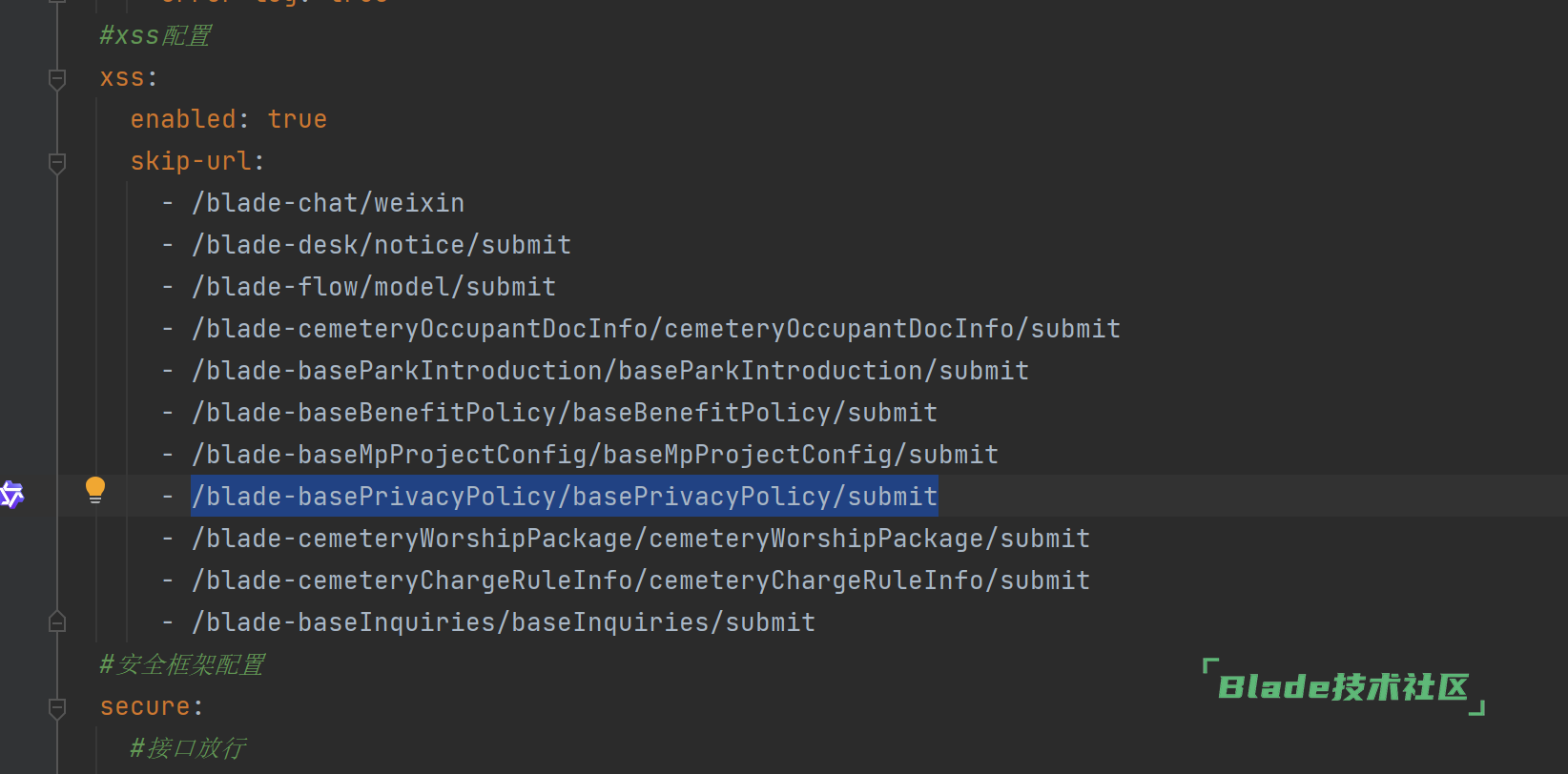The height and width of the screenshot is (774, 1568).
Task: Click the 'secure' key name
Action: coord(145,707)
